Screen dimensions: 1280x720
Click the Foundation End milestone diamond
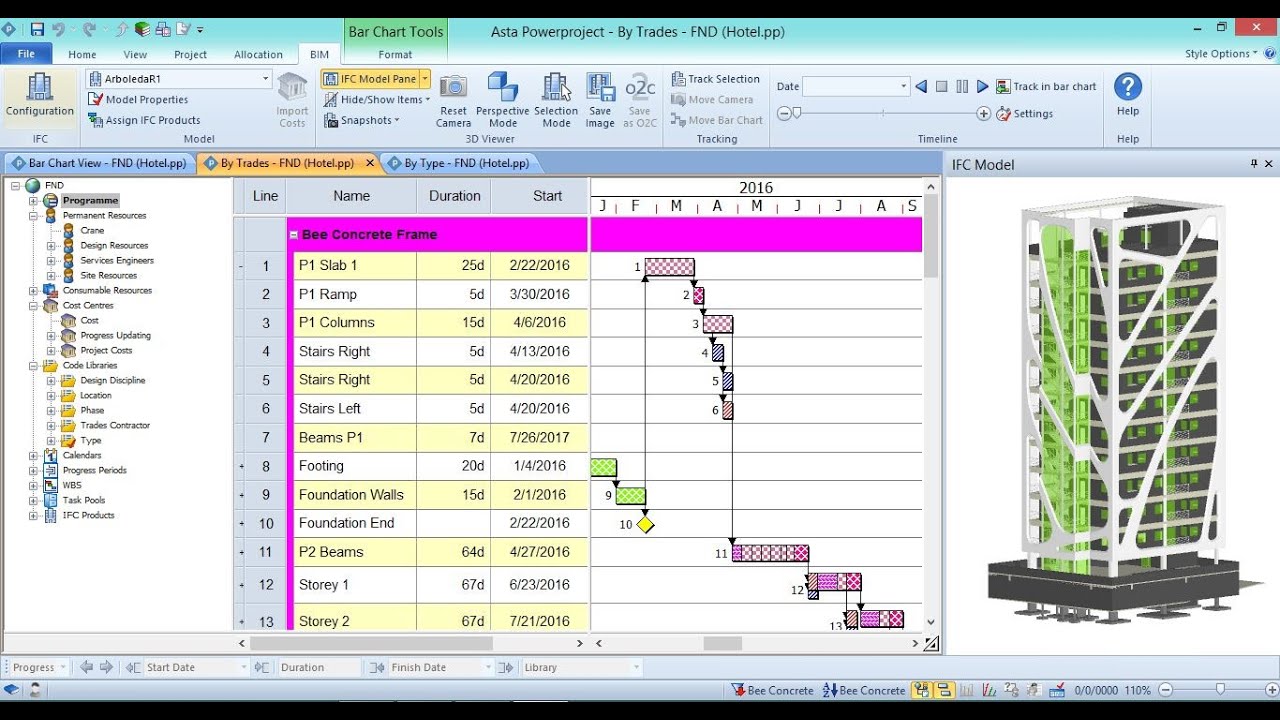point(645,524)
